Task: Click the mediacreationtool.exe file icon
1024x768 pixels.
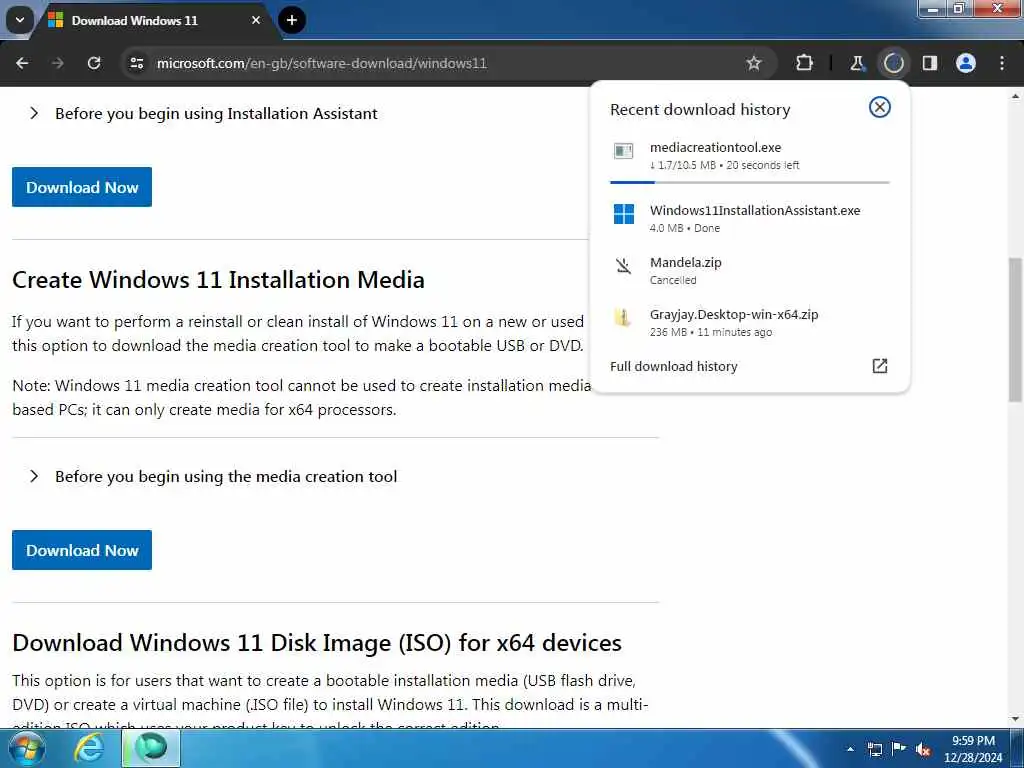Action: pos(624,152)
